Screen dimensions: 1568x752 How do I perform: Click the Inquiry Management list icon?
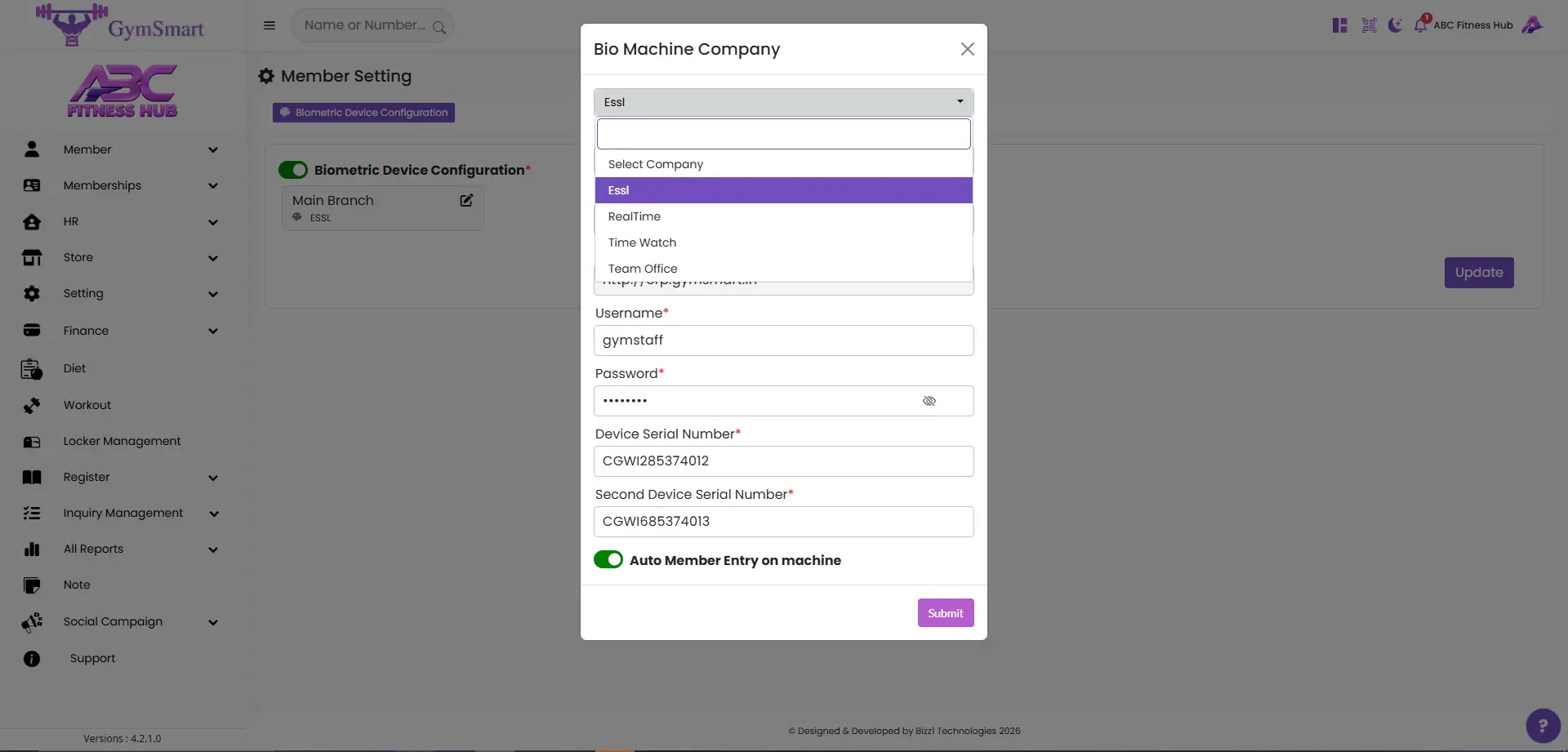pyautogui.click(x=32, y=514)
